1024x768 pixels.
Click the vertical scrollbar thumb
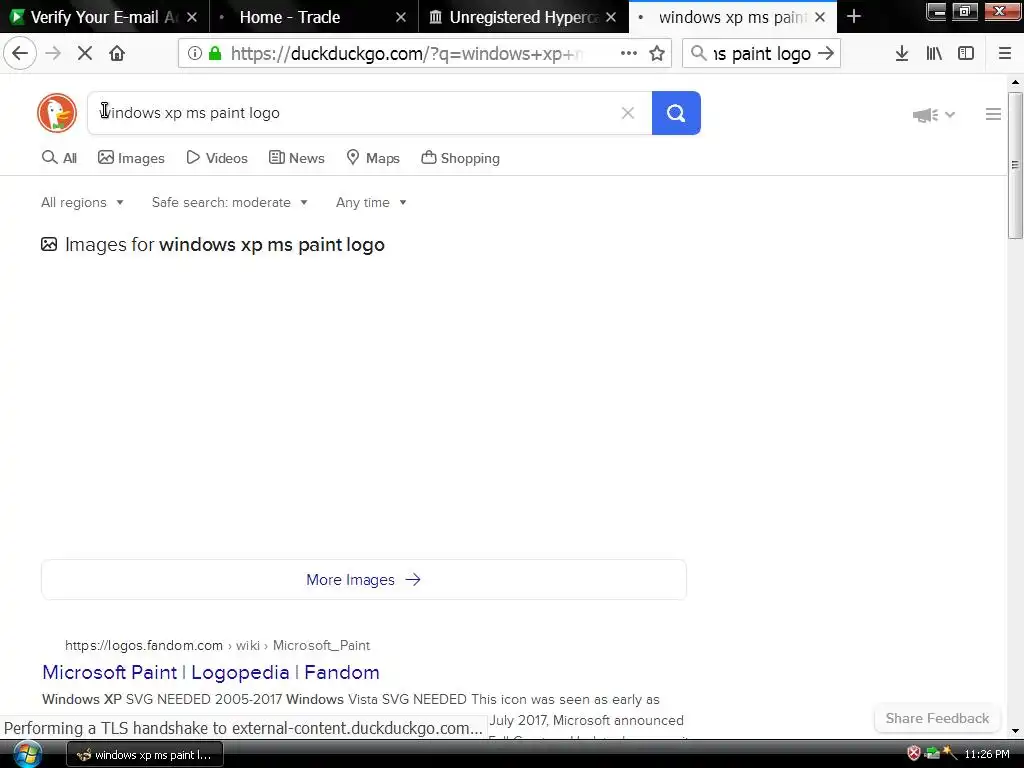tap(1015, 166)
